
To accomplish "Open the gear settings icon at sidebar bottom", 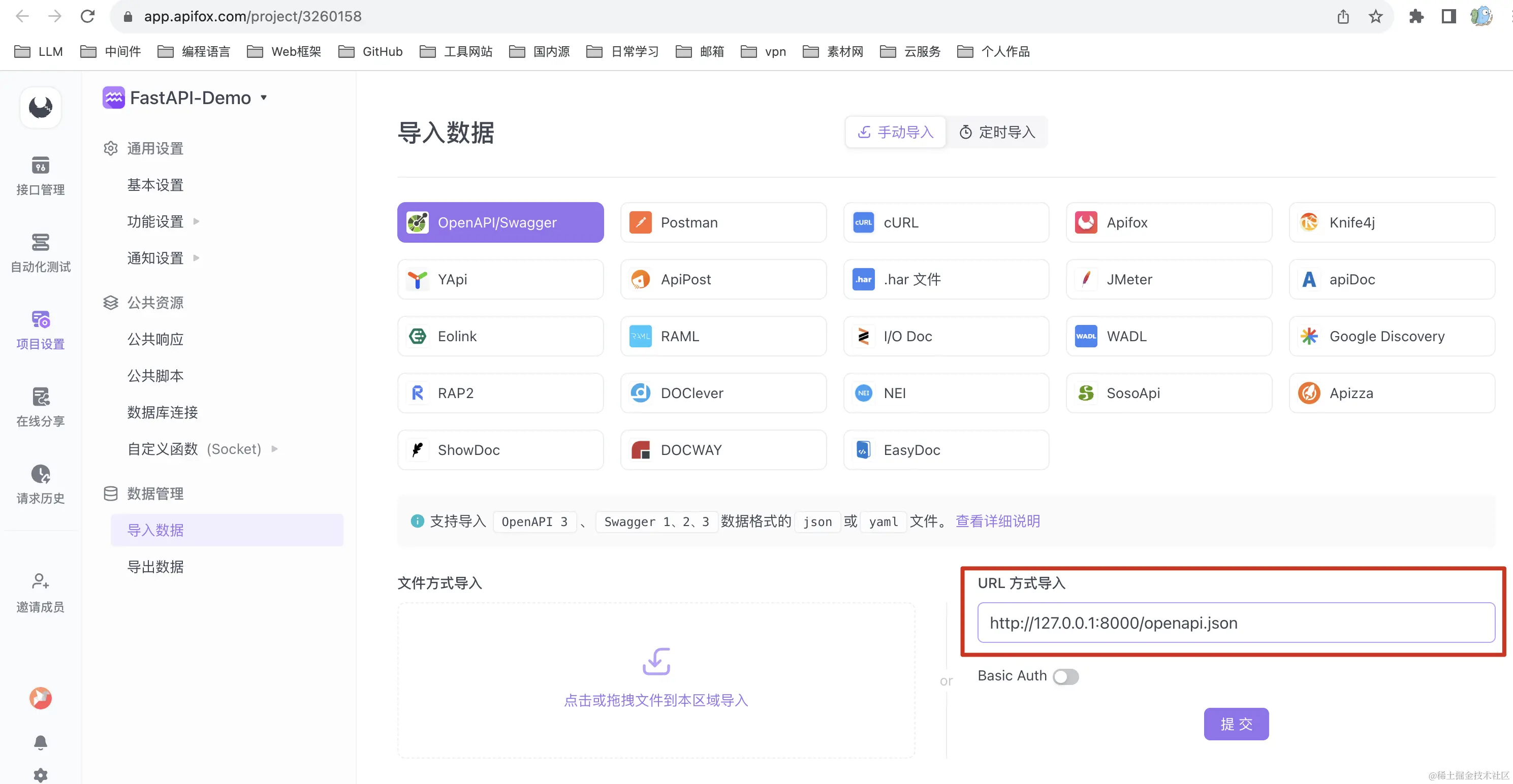I will coord(41,775).
